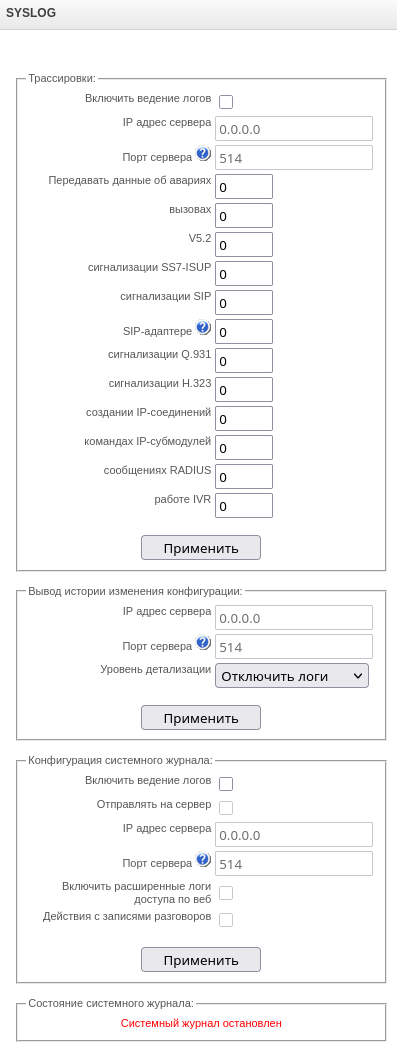Viewport: 398px width, 1050px height.
Task: Click IP адрес сервера field in system journal section
Action: click(x=293, y=835)
